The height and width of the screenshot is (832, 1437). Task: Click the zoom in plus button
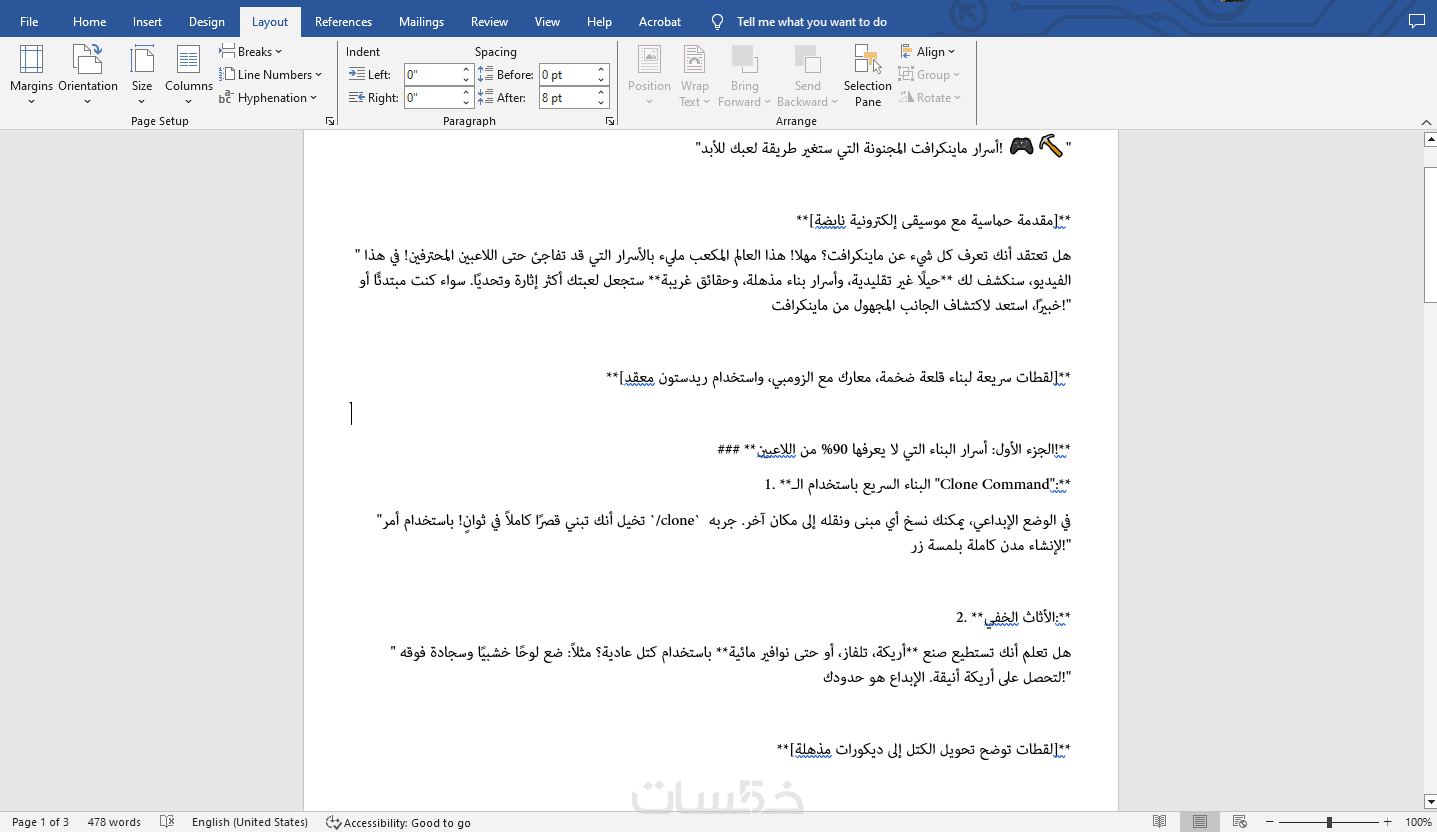pyautogui.click(x=1388, y=822)
